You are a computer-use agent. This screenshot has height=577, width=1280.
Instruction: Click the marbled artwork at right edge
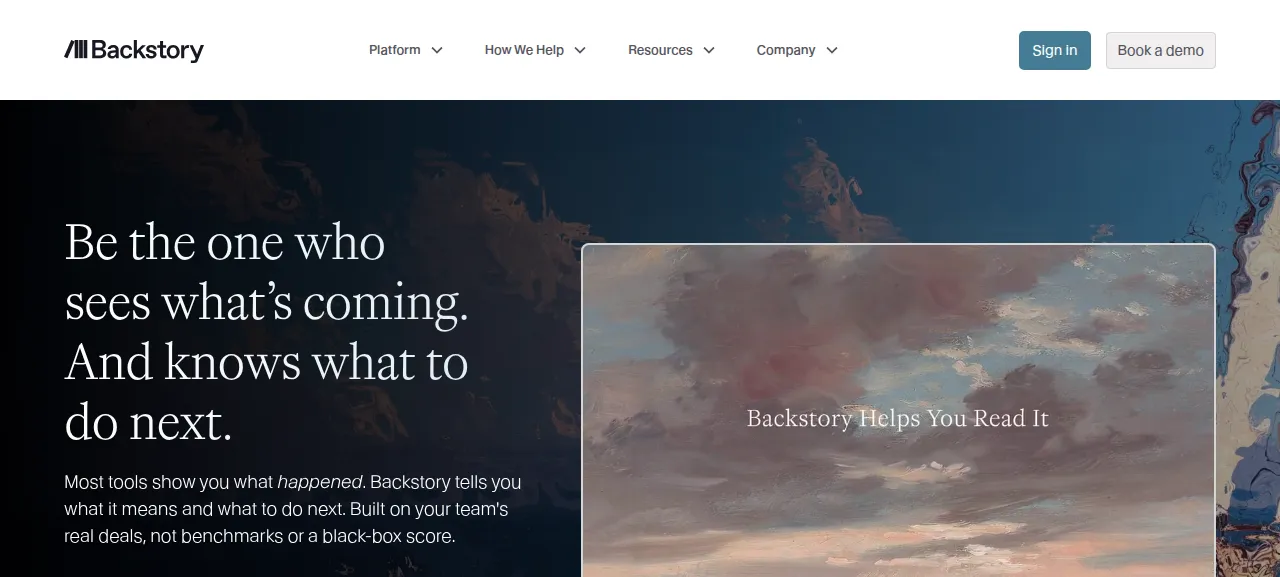(1249, 340)
